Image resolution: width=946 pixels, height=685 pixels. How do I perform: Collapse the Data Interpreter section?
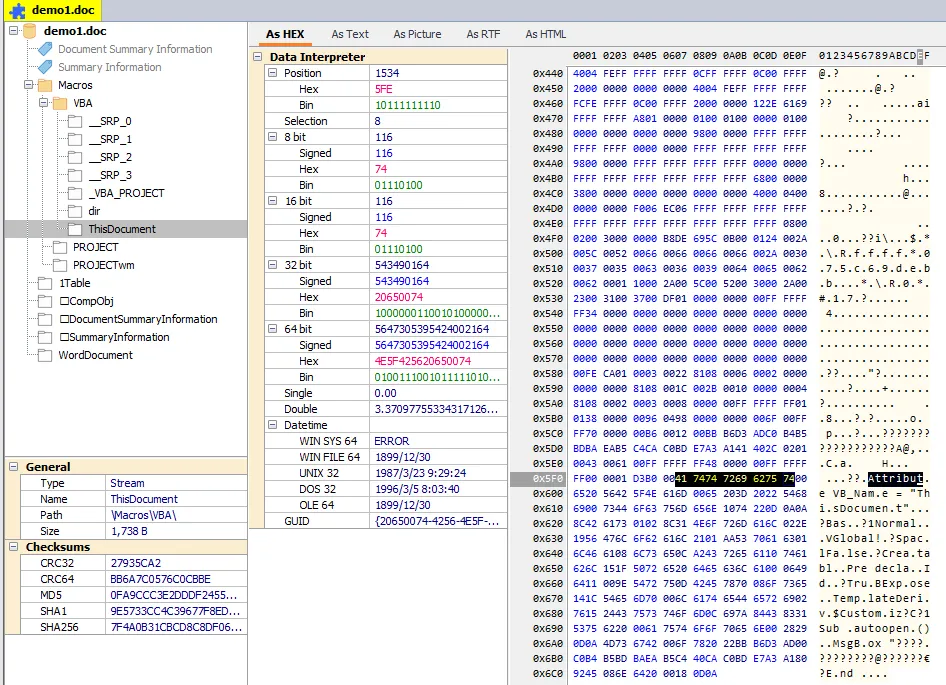click(260, 57)
